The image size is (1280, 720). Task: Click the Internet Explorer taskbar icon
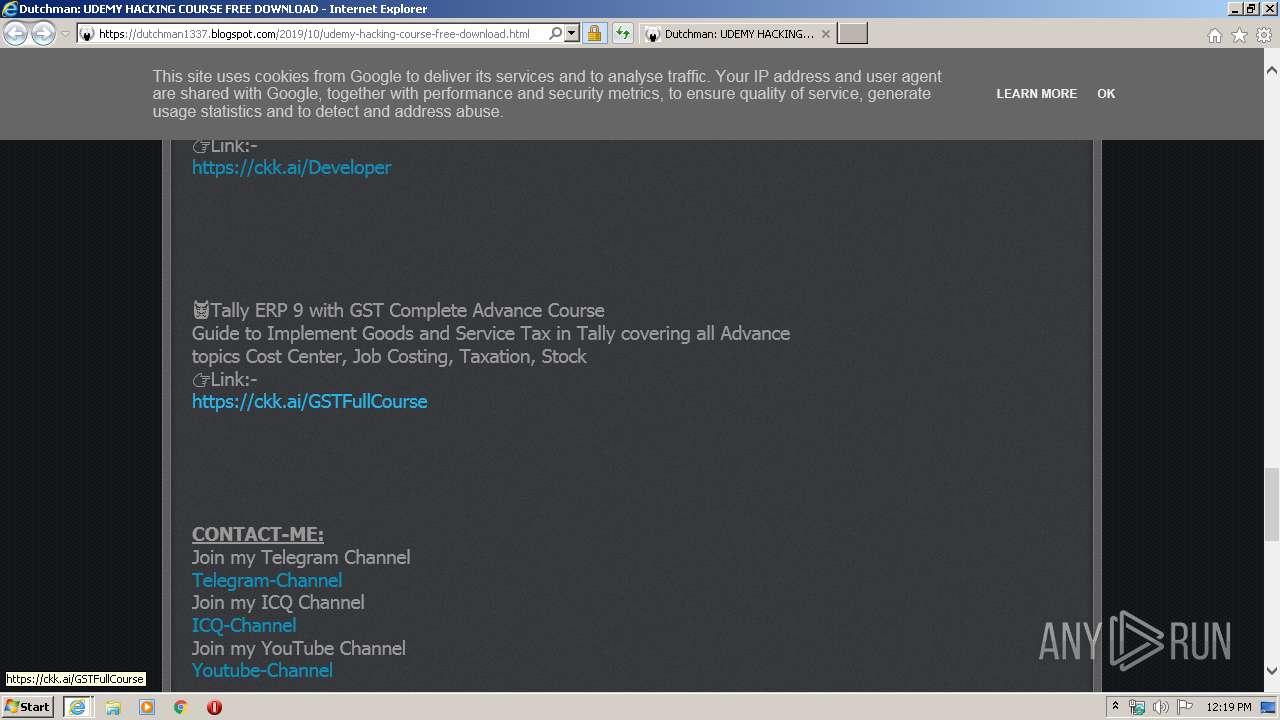[77, 707]
